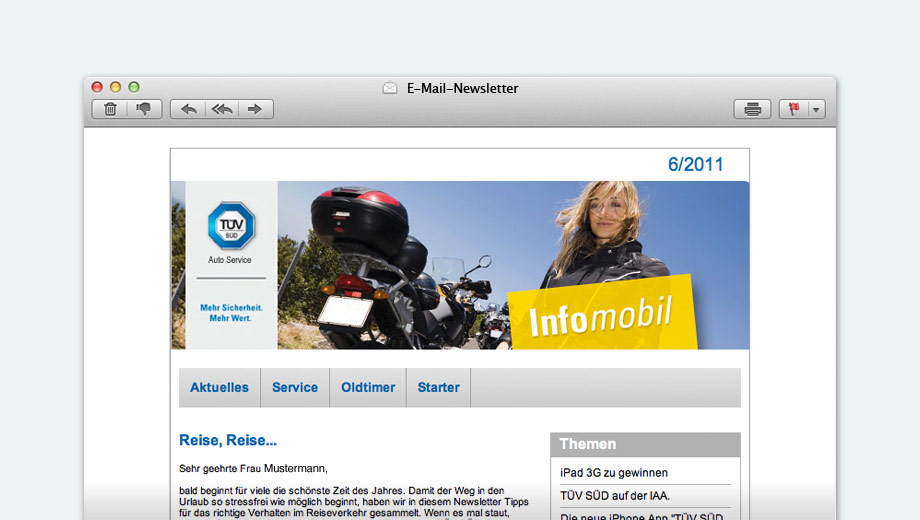Click the E-Mail-Newsletter window title

(x=462, y=88)
